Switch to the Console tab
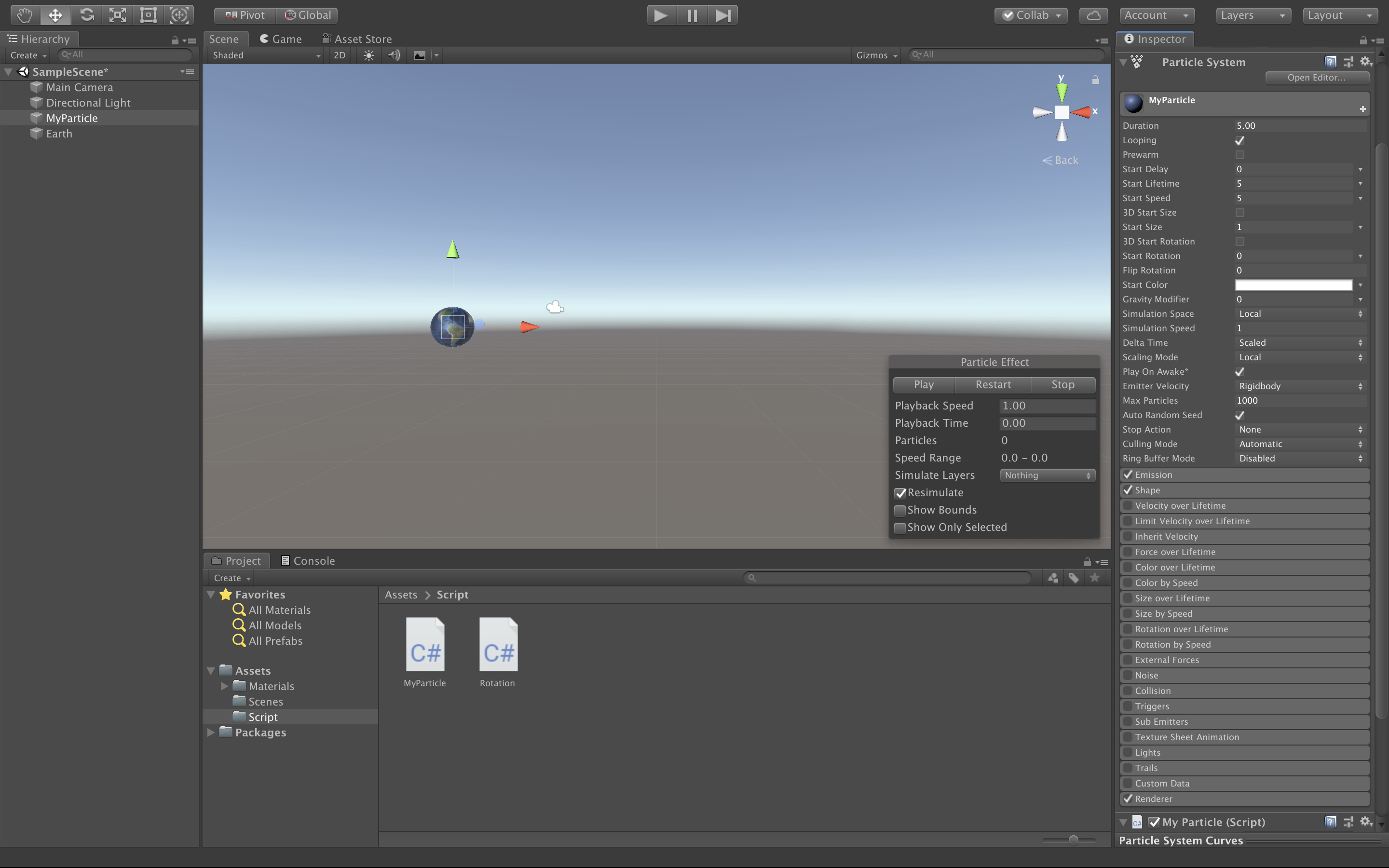 pyautogui.click(x=308, y=561)
